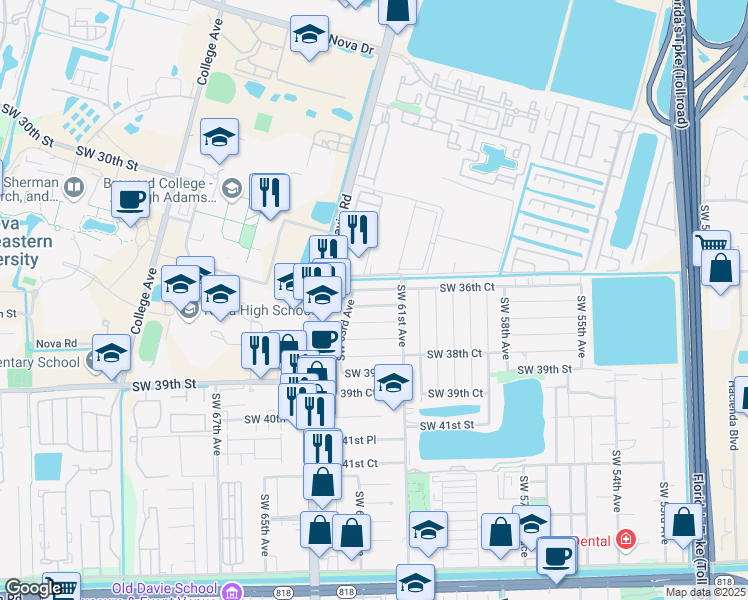Click the Hacienda Blvd street label
Image resolution: width=748 pixels, height=600 pixels.
tap(733, 415)
